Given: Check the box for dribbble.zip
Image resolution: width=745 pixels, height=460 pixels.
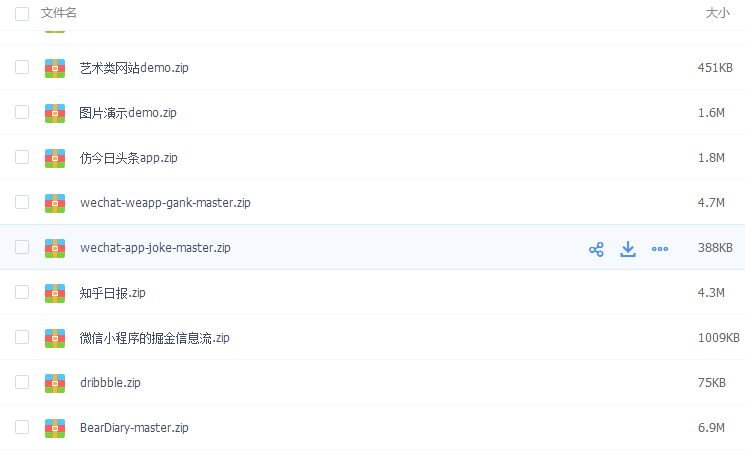Looking at the screenshot, I should 22,382.
